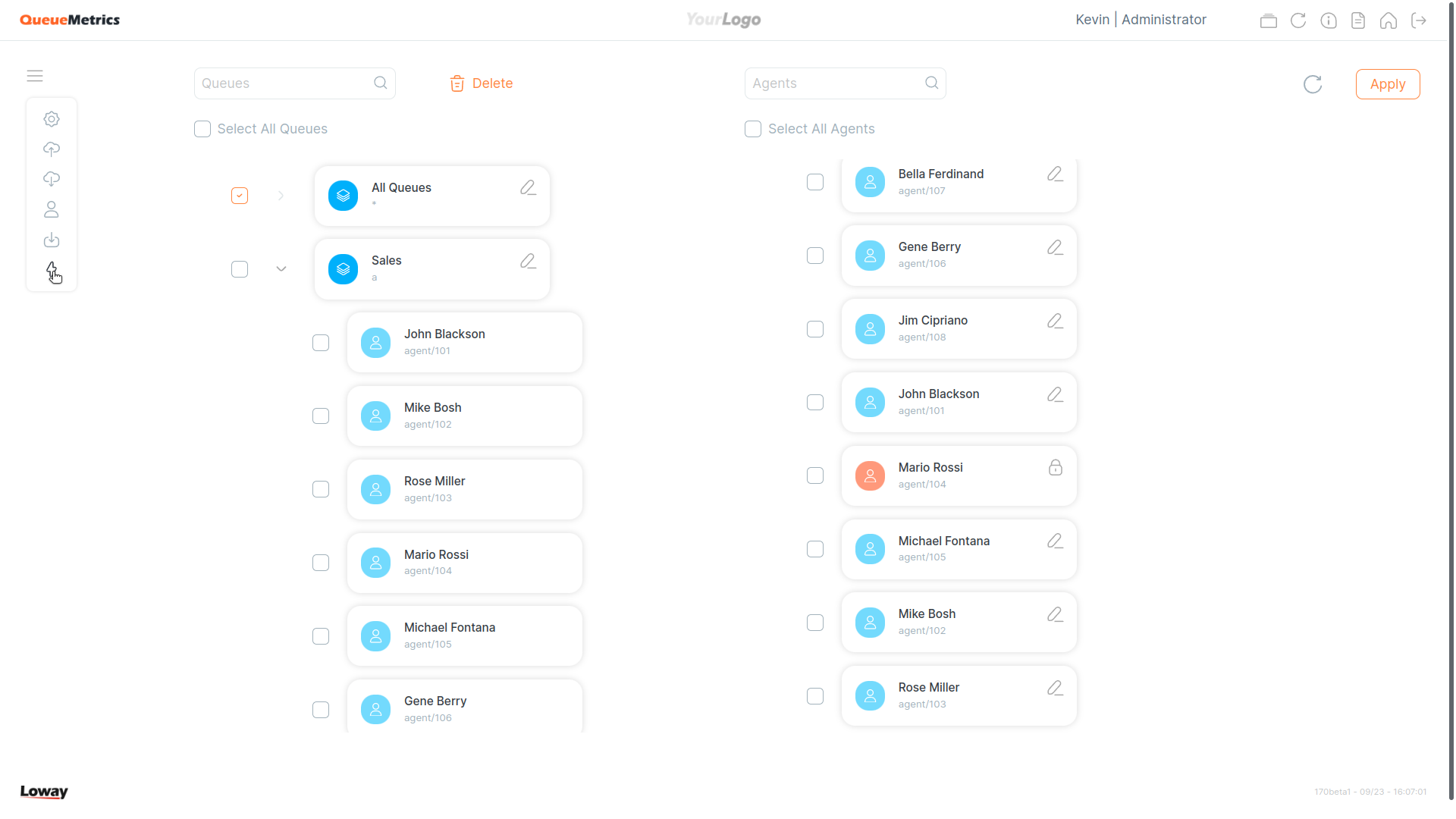Click the Apply button
Screen dimensions: 1456x819
coord(1388,84)
